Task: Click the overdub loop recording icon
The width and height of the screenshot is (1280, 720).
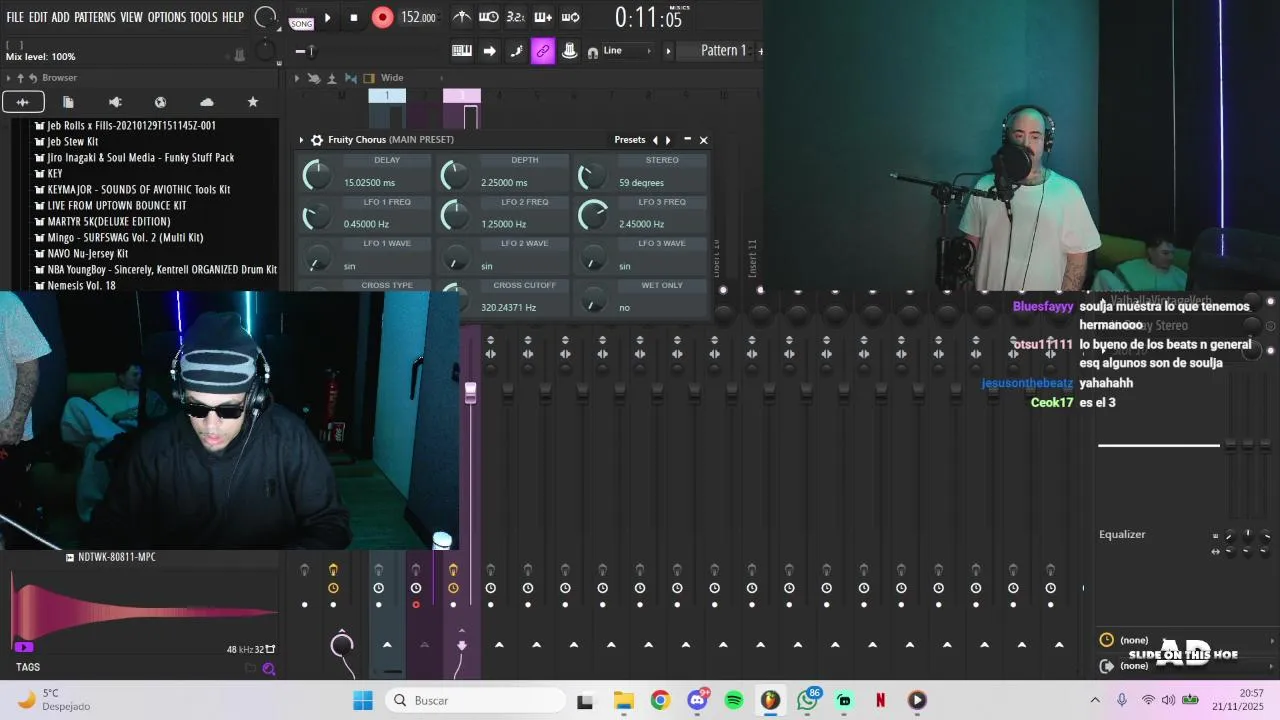Action: 543,17
